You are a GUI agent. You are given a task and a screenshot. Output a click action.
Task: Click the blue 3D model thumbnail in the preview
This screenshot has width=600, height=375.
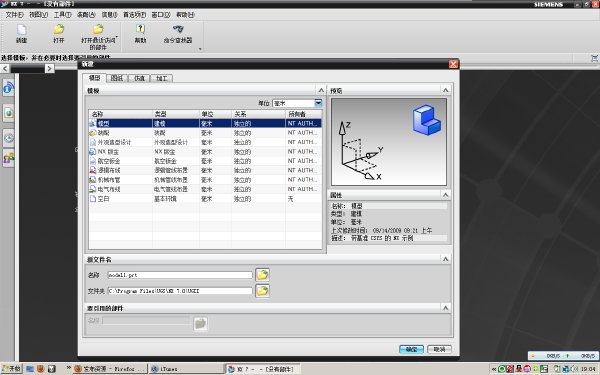point(426,121)
